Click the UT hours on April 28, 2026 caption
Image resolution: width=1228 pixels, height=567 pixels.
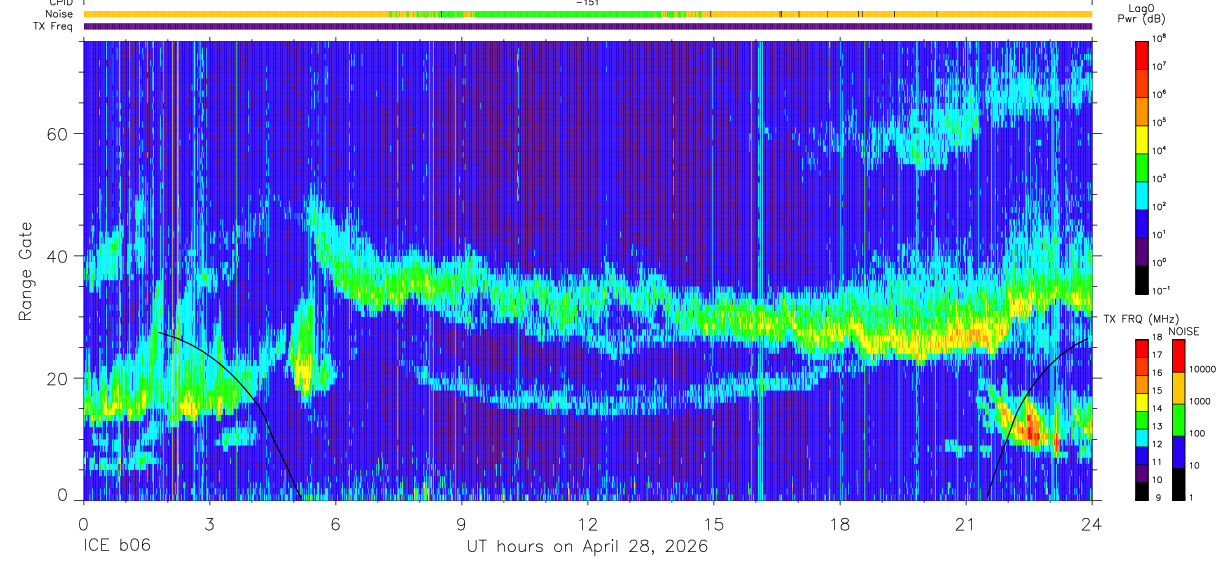(x=587, y=547)
